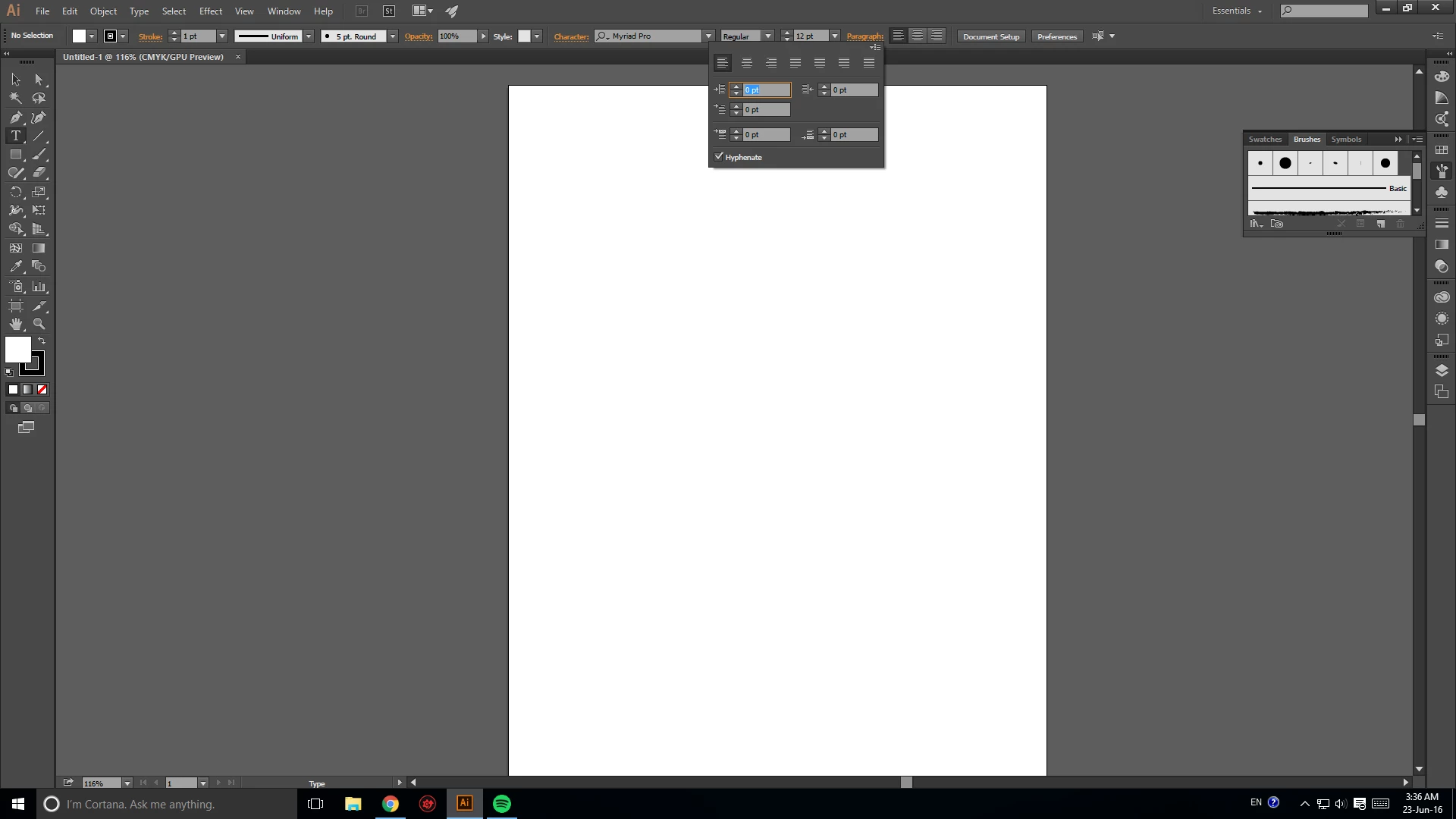
Task: Open the Myriad Pro font family dropdown
Action: [708, 36]
